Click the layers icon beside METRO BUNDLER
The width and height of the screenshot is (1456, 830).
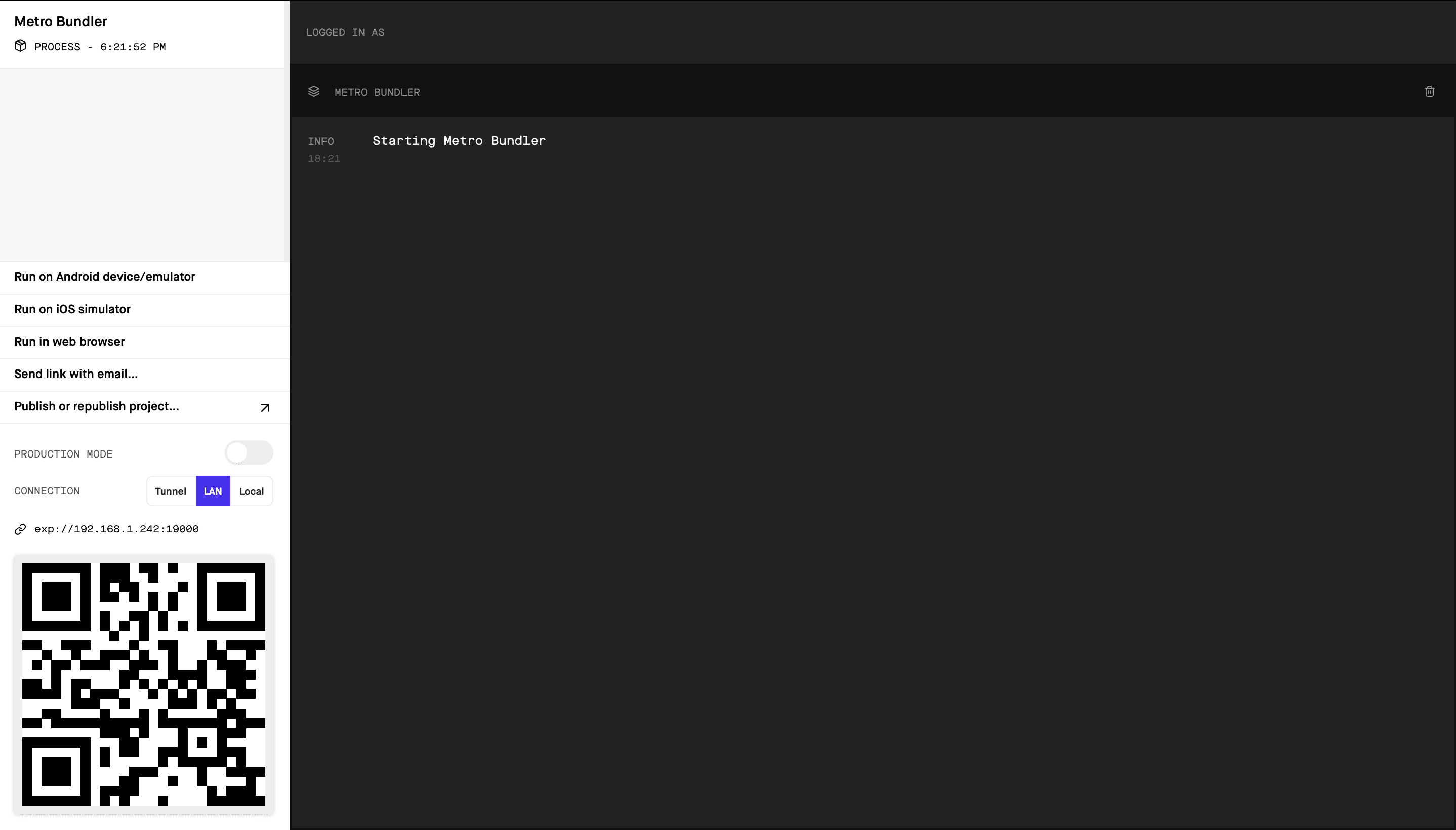314,91
